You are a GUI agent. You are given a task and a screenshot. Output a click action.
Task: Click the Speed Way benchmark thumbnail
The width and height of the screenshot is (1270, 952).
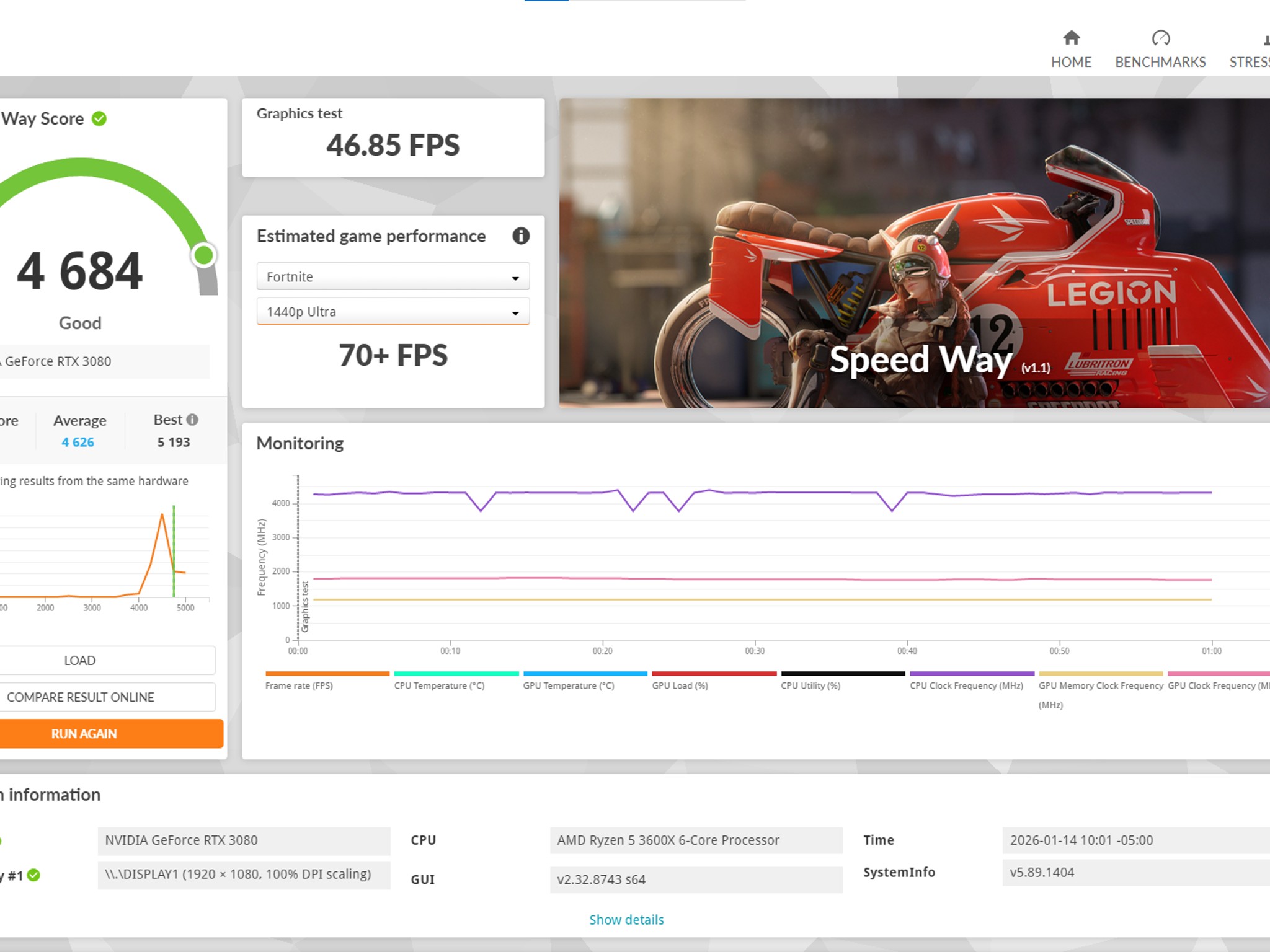tap(915, 253)
